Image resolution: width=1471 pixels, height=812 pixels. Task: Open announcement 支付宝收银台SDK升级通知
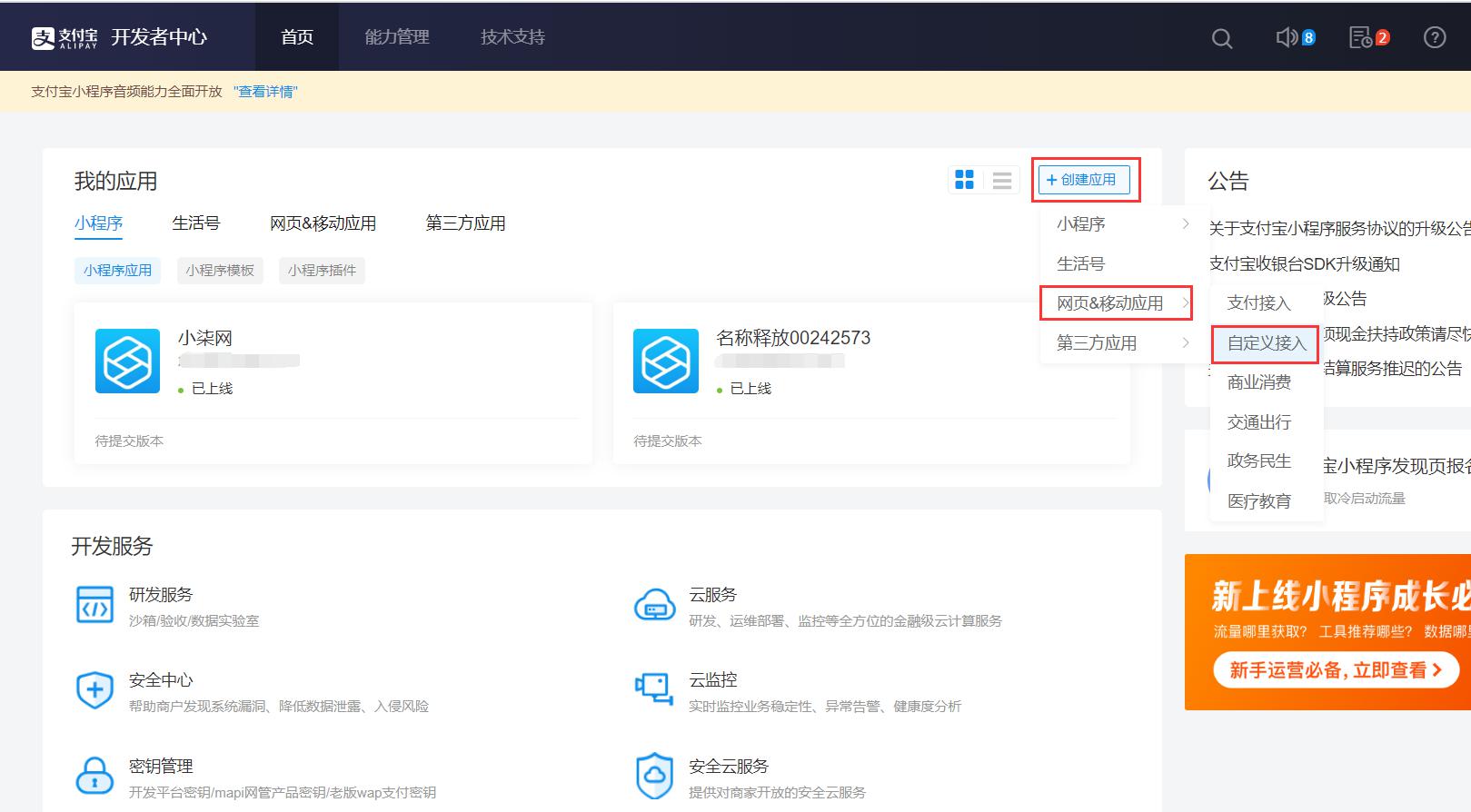1304,264
